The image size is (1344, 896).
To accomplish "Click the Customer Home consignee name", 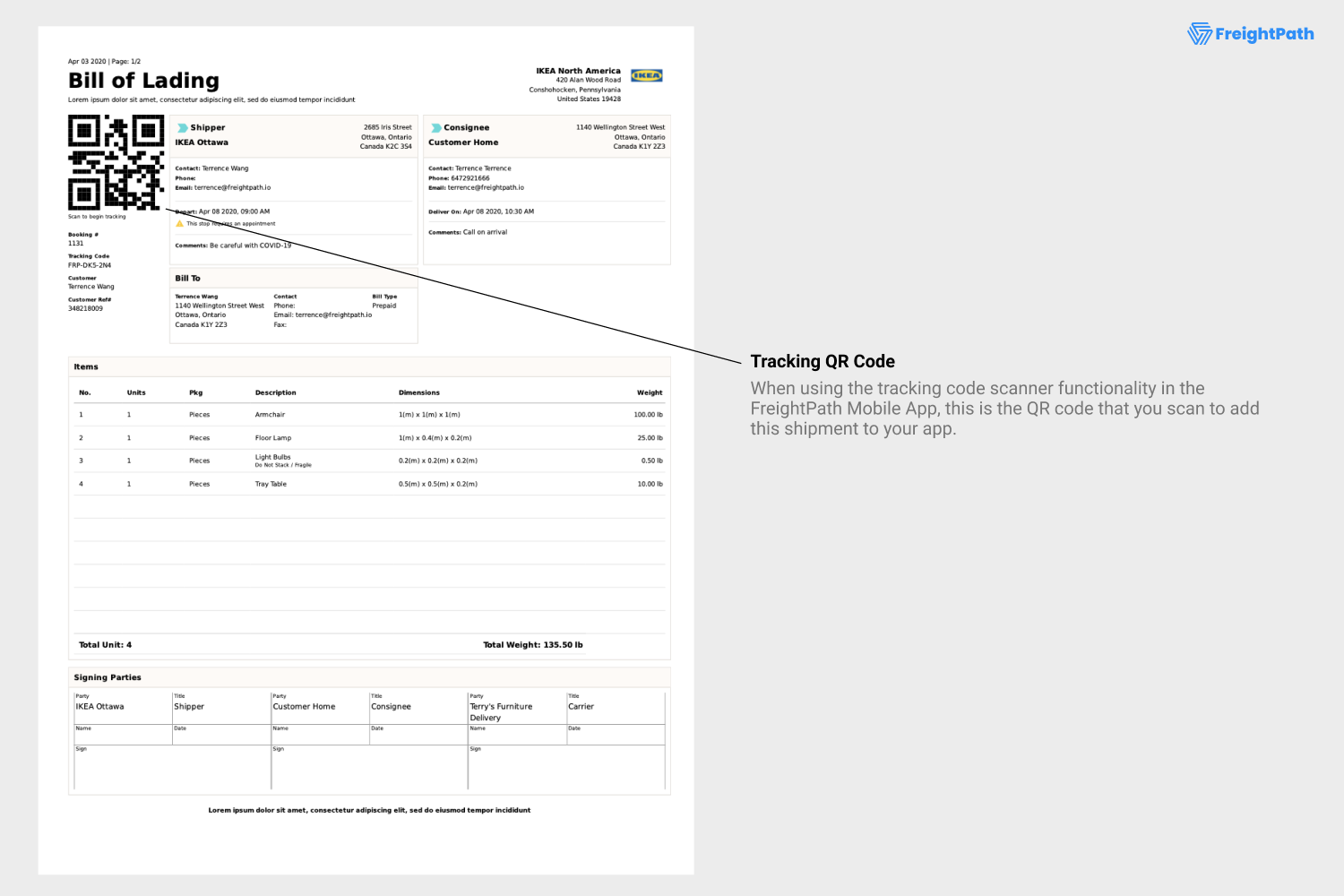I will (x=463, y=142).
